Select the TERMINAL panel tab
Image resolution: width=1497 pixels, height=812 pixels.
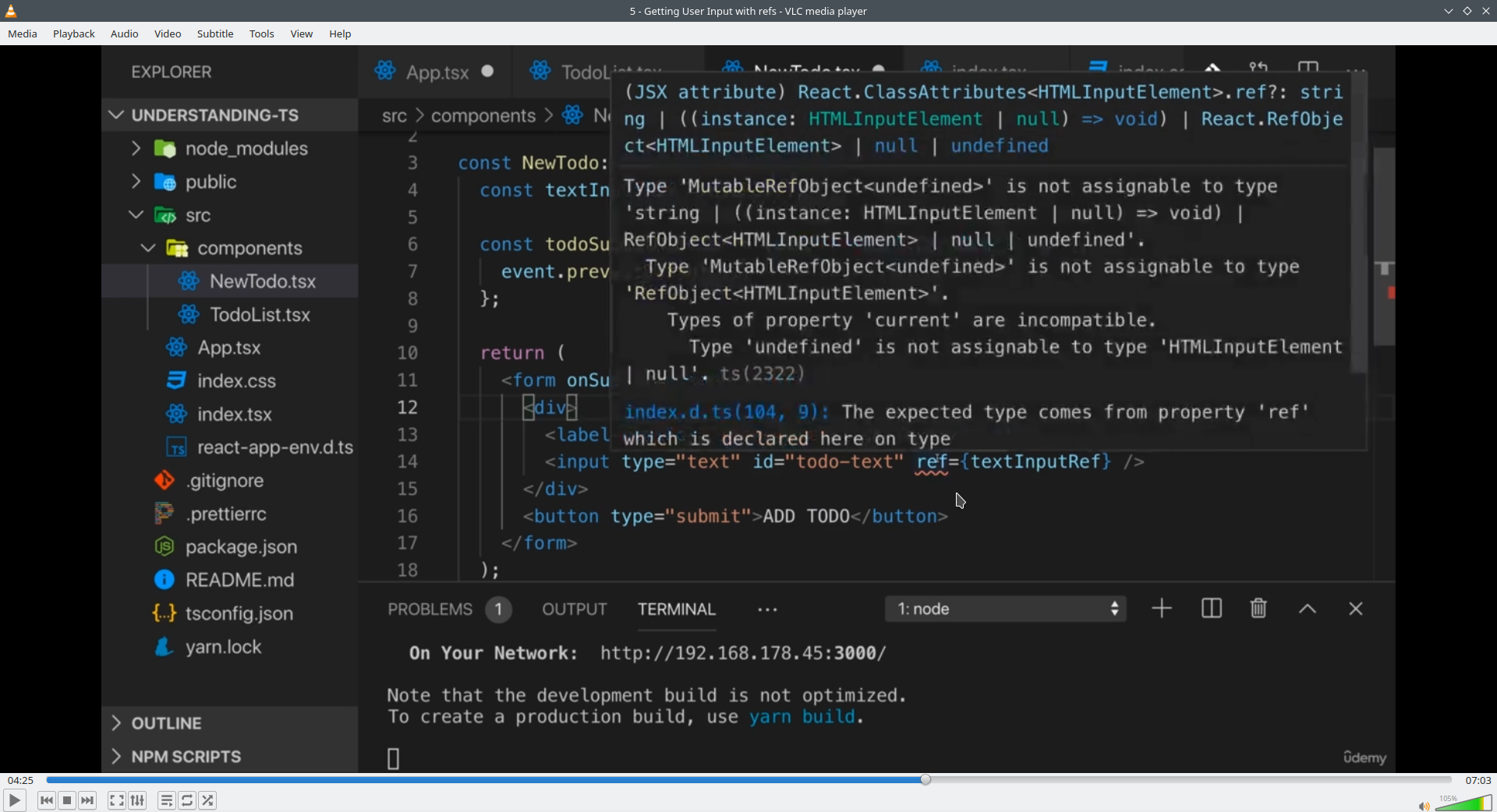point(677,609)
